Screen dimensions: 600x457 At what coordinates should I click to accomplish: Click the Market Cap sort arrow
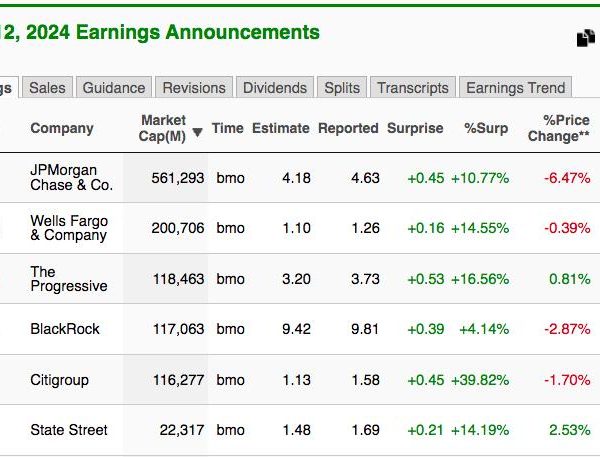[197, 132]
